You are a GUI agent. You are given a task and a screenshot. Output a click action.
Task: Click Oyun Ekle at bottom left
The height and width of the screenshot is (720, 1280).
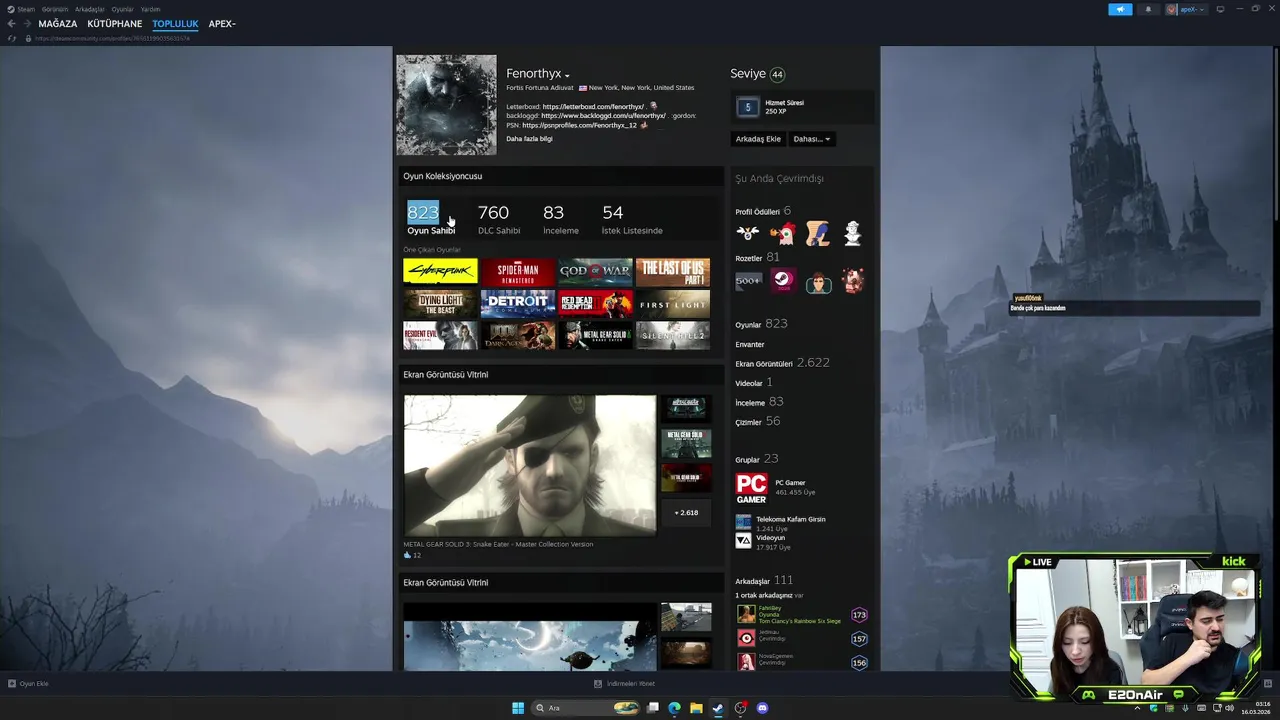[x=28, y=684]
